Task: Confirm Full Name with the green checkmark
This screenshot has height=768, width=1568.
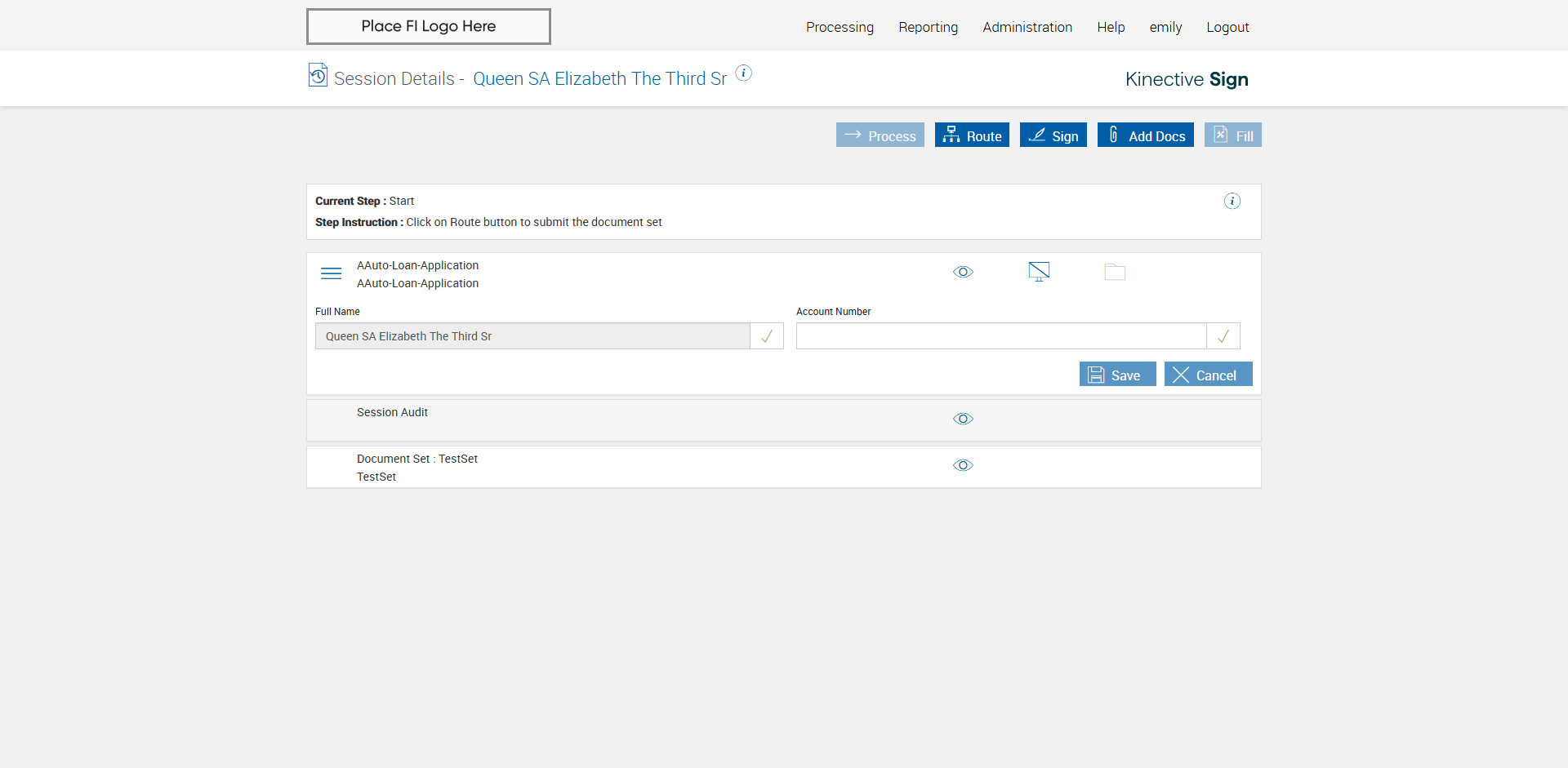Action: pos(767,336)
